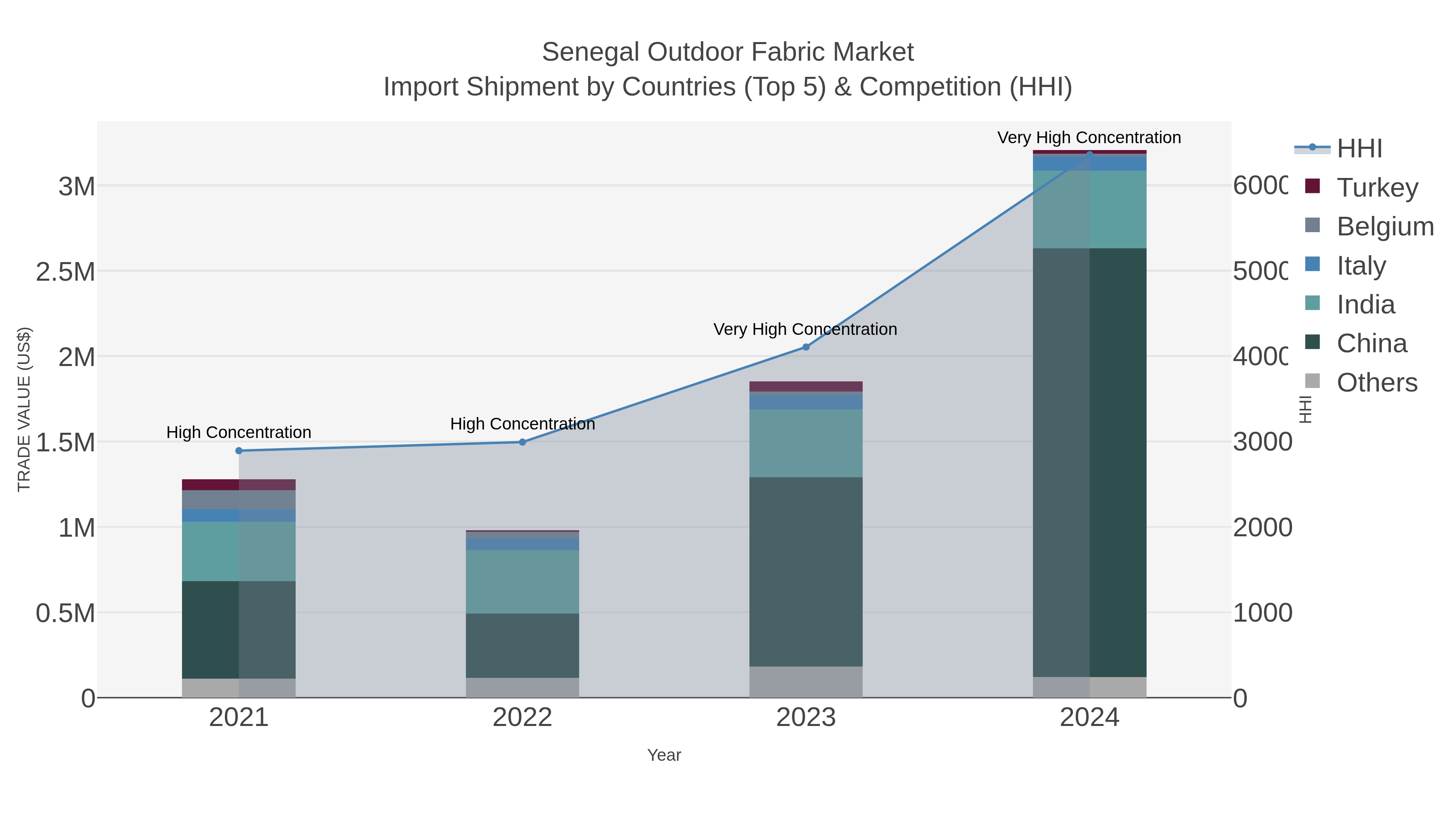Image resolution: width=1456 pixels, height=819 pixels.
Task: Select the China segment of 2024 bar
Action: click(1090, 462)
